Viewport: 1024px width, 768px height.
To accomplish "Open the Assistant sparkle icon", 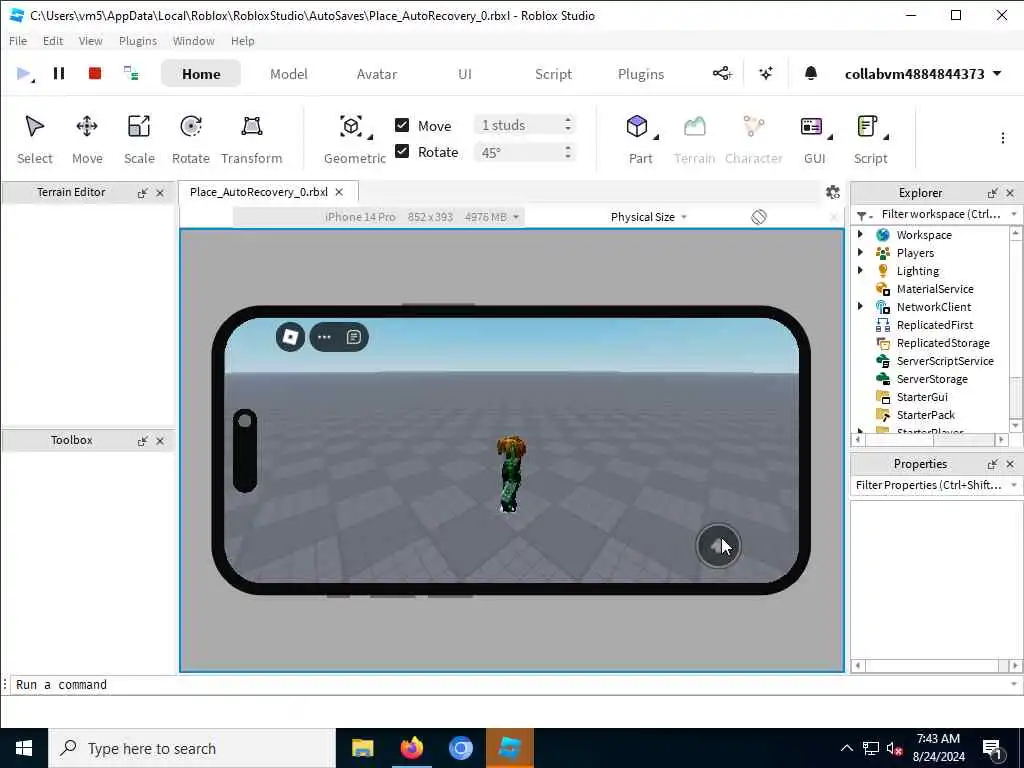I will 766,73.
